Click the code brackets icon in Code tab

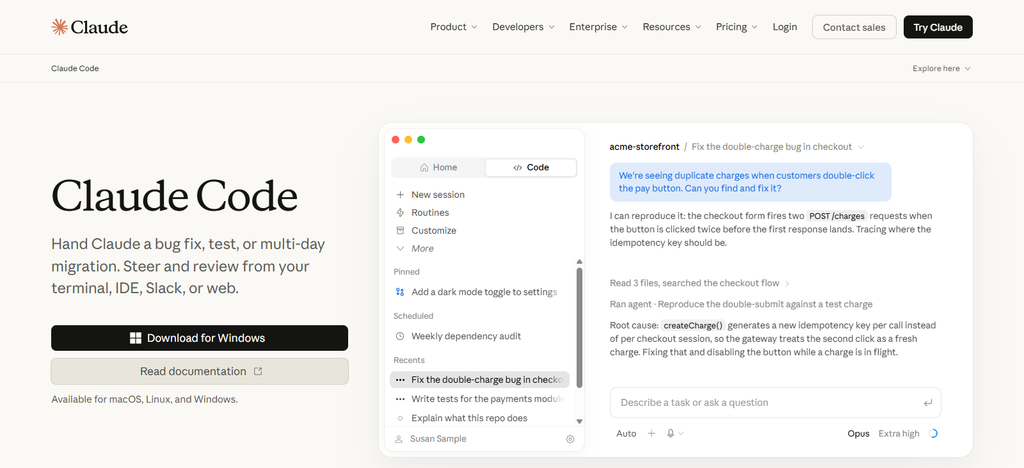pyautogui.click(x=517, y=168)
